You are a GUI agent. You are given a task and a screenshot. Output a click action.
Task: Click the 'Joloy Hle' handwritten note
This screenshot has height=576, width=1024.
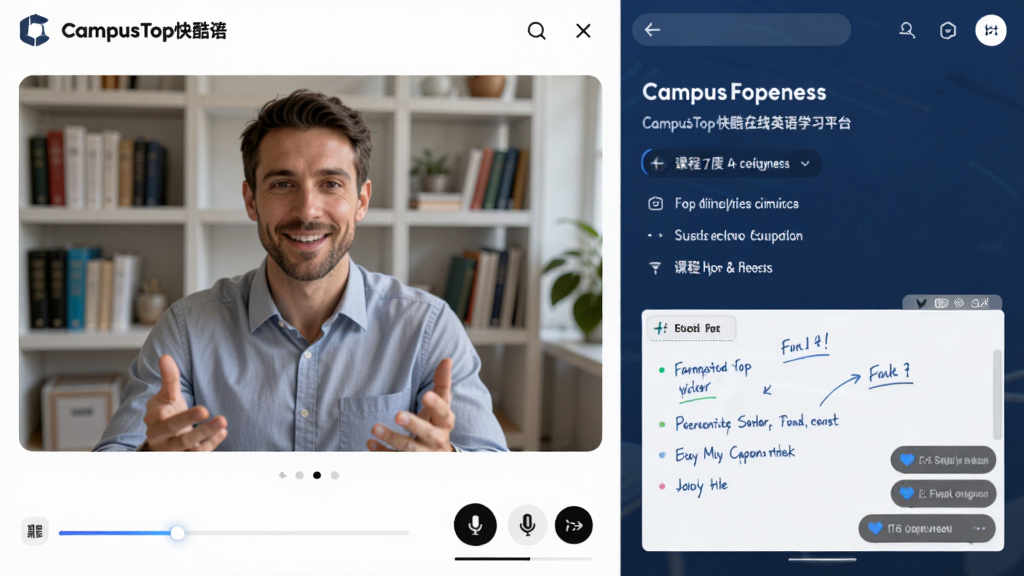[701, 485]
